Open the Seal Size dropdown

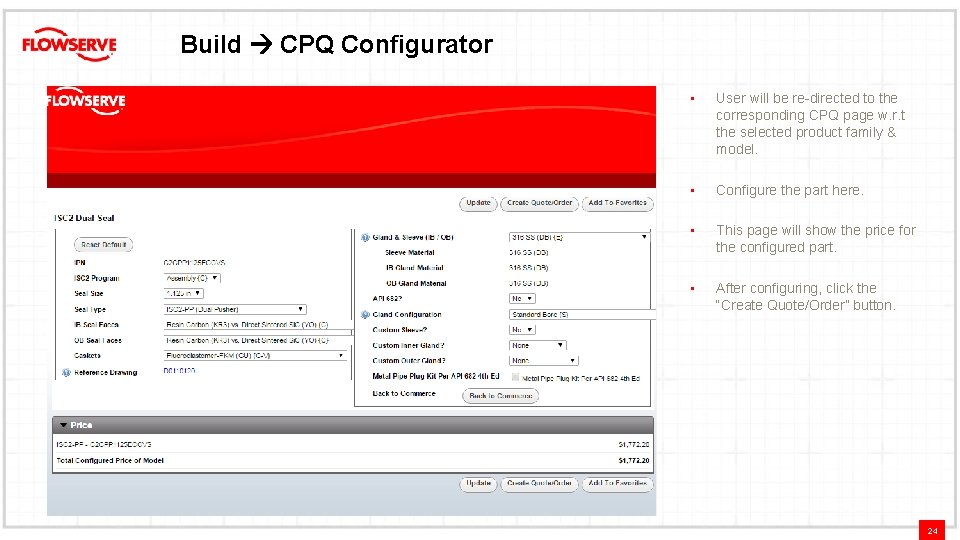(184, 294)
